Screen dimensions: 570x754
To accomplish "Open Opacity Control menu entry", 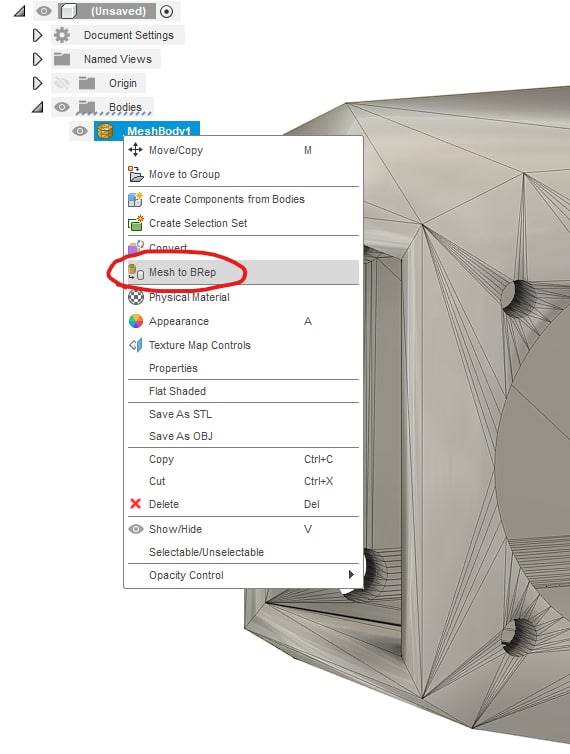I will (243, 575).
